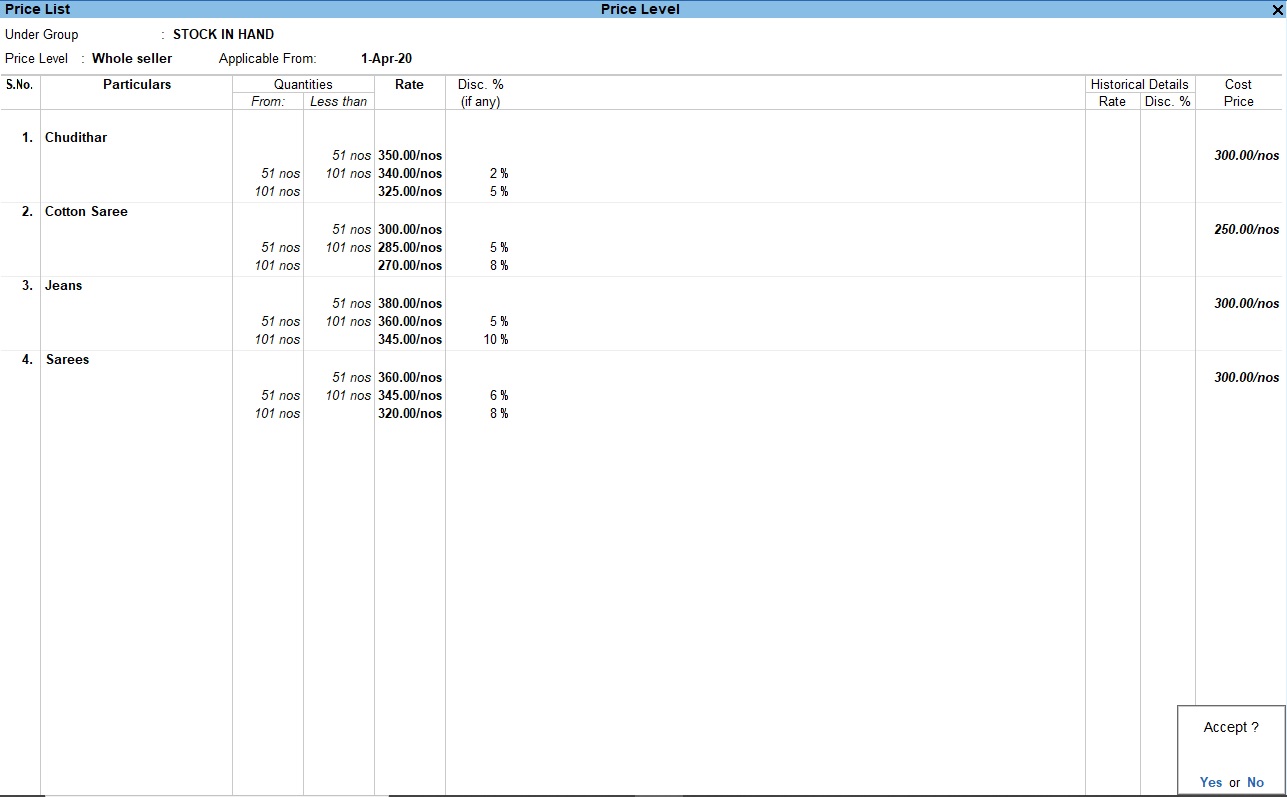Screen dimensions: 1287x797
Task: Click Yes to accept the price list
Action: coord(1210,782)
